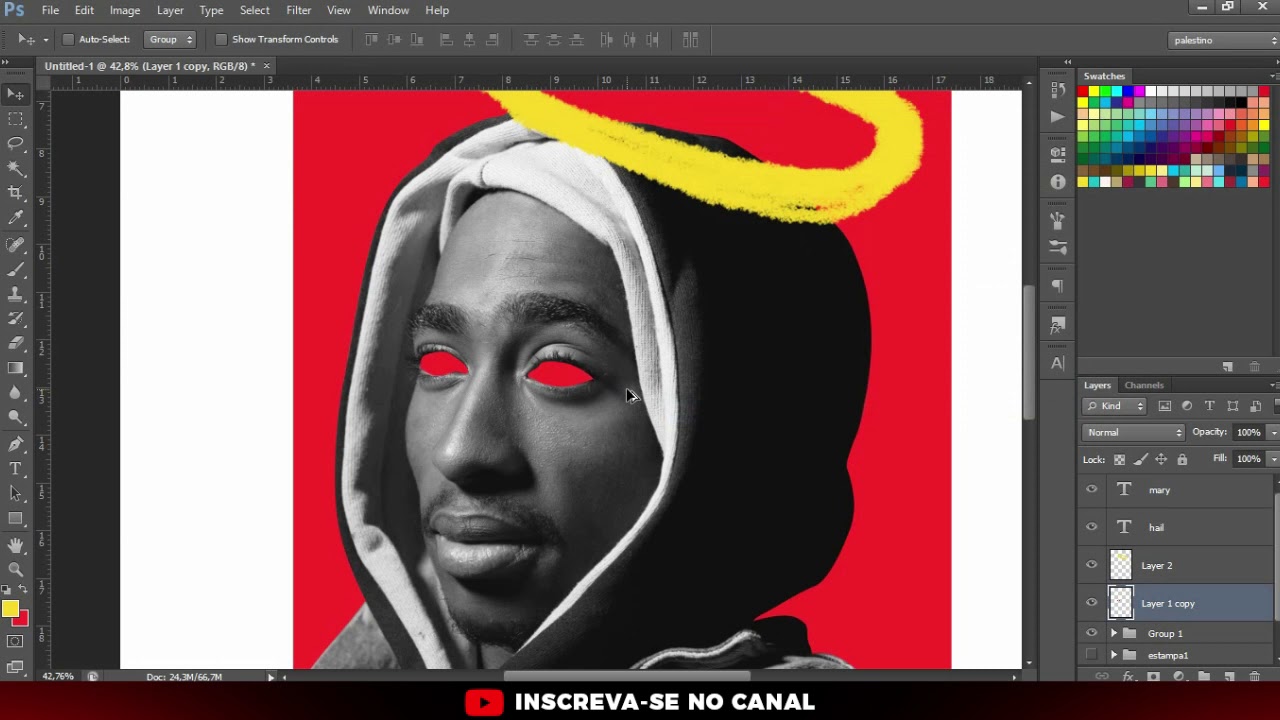This screenshot has height=720, width=1280.
Task: Select the Eyedropper tool
Action: (x=16, y=217)
